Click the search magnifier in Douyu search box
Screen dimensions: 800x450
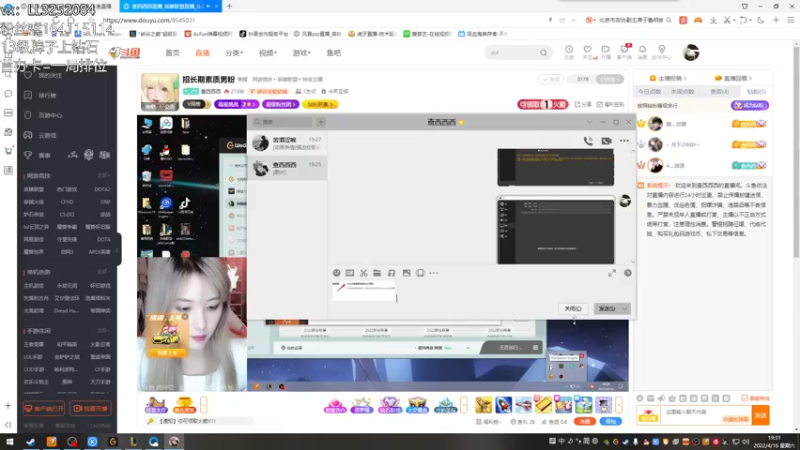[543, 53]
